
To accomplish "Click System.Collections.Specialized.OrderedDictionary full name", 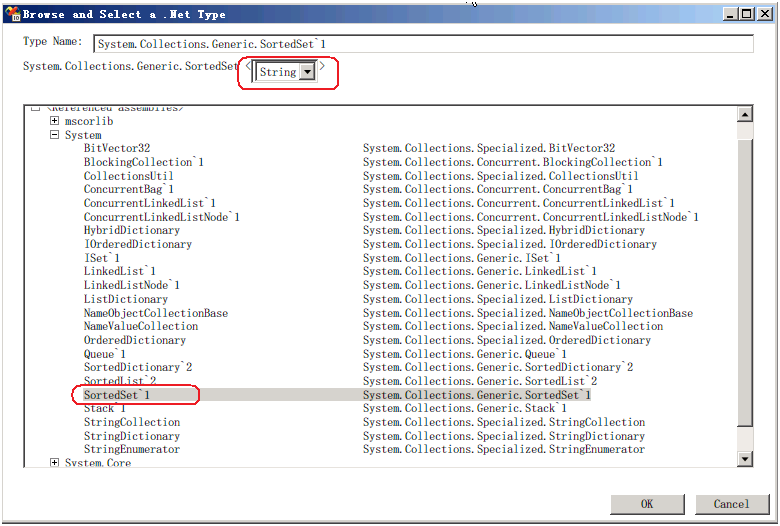I will tap(507, 340).
